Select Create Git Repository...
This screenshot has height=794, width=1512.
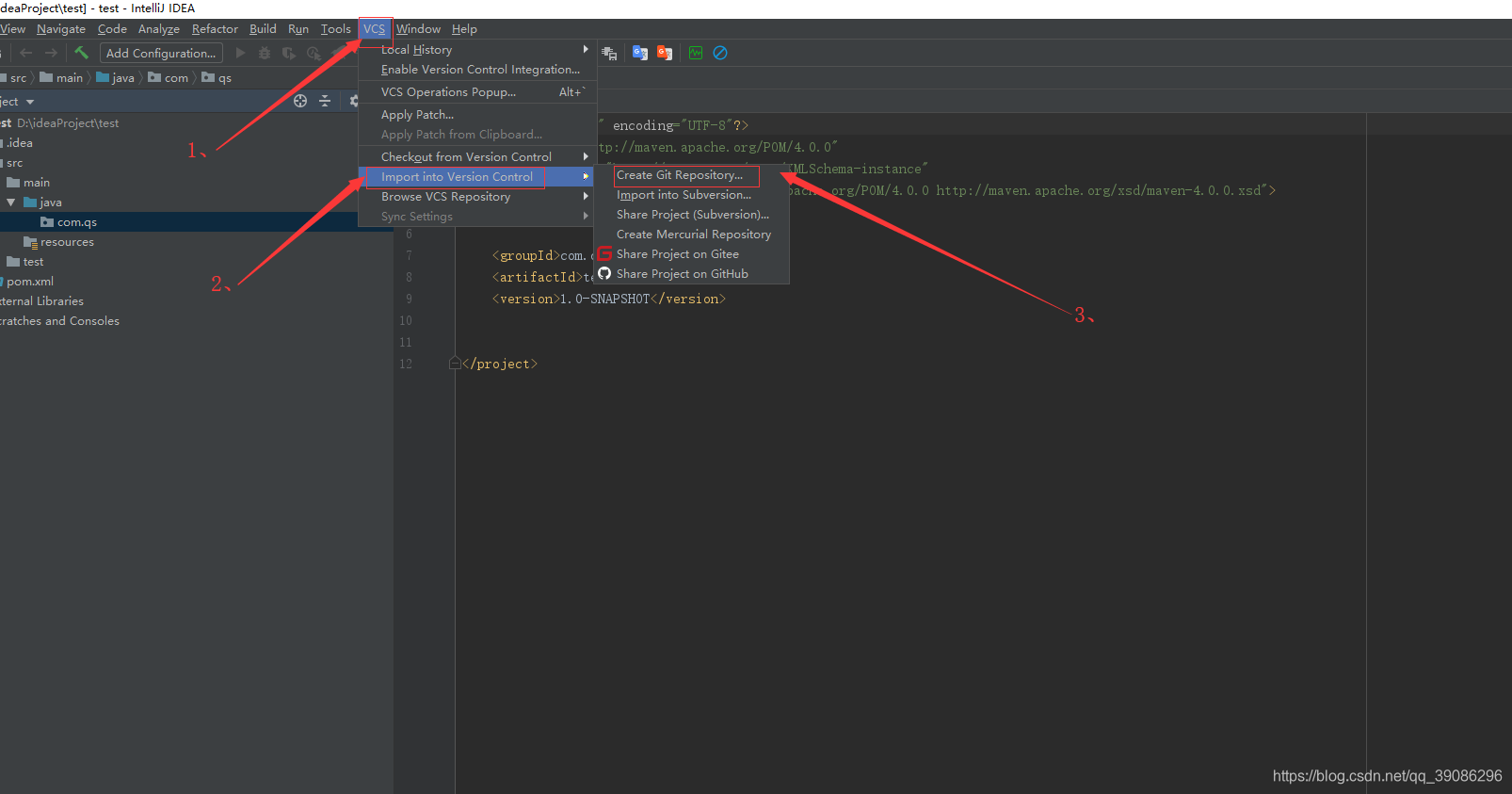coord(691,175)
